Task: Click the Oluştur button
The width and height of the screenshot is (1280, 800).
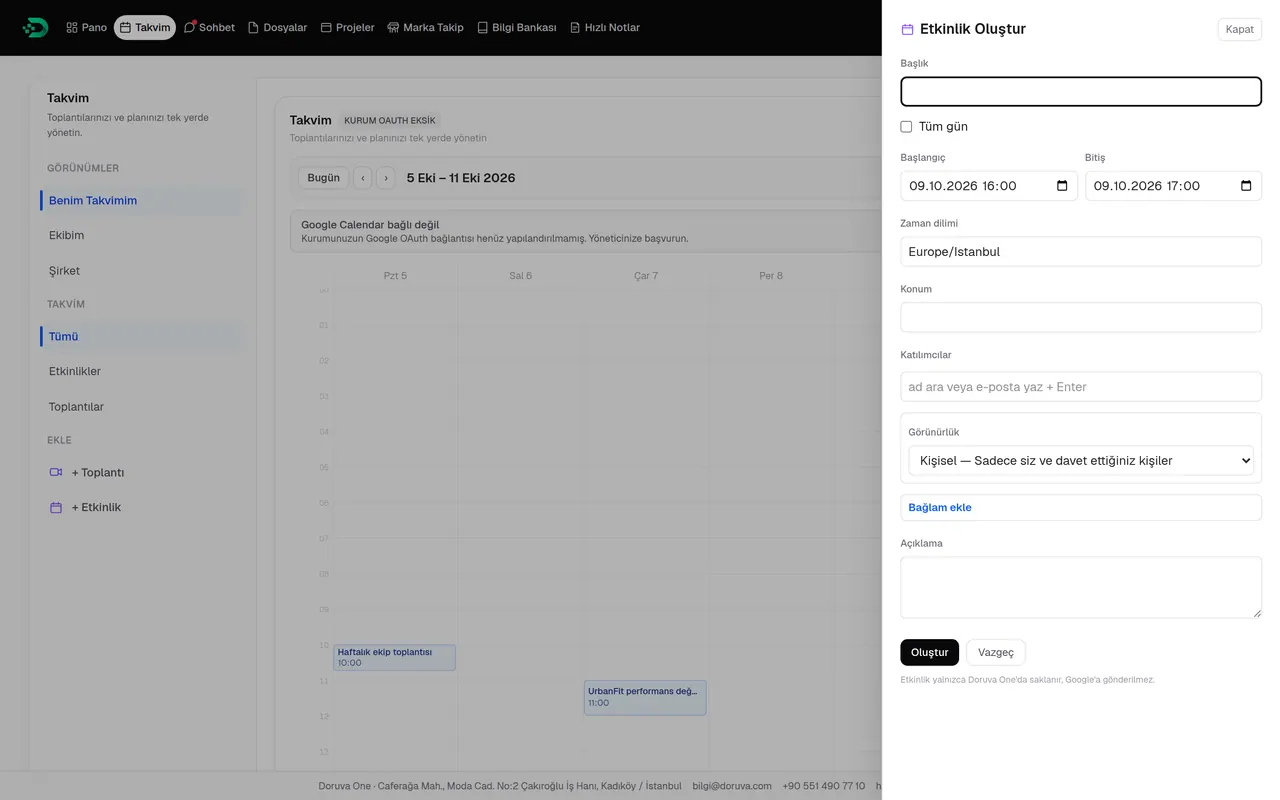Action: (x=929, y=652)
